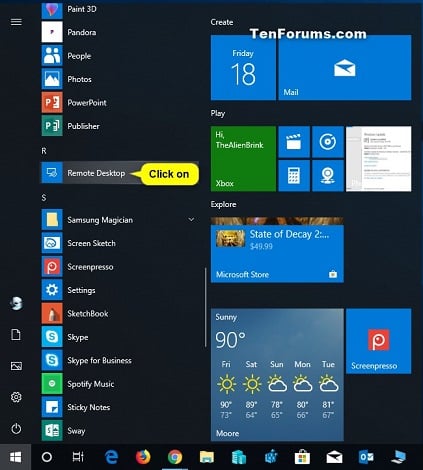This screenshot has height=470, width=423.
Task: Open the Groove Music tile
Action: 328,142
